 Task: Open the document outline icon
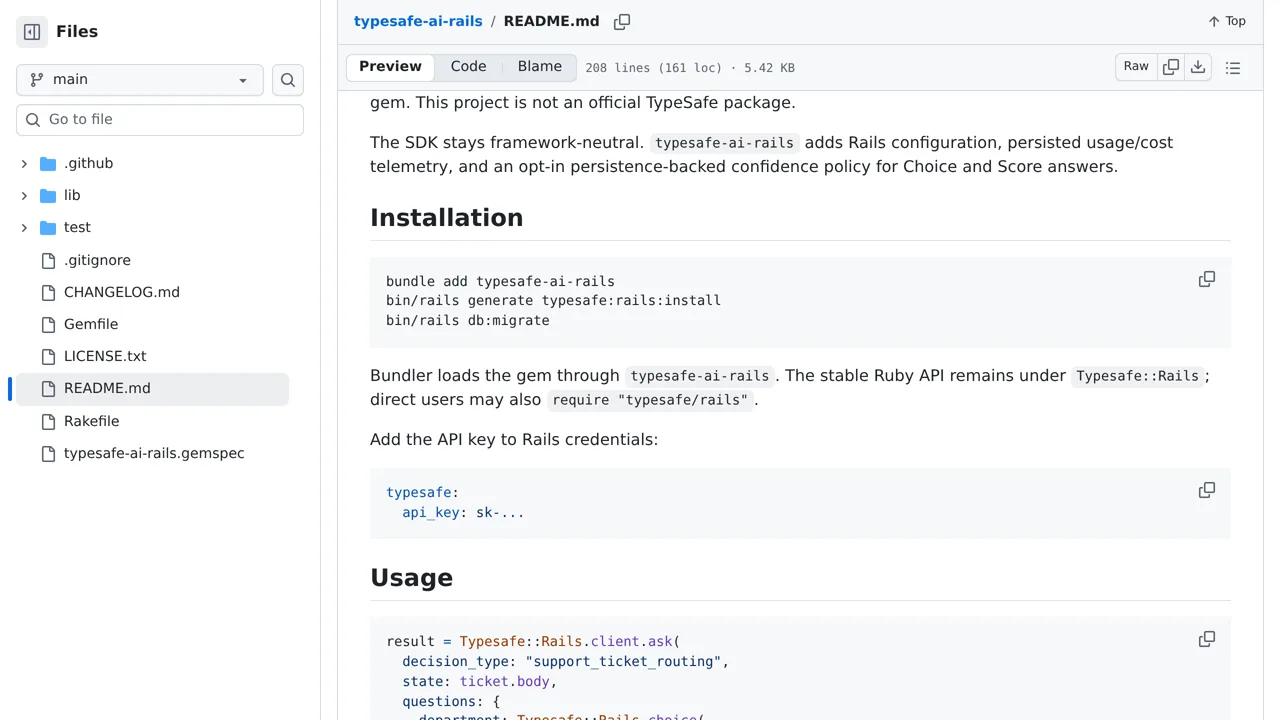[x=1233, y=68]
